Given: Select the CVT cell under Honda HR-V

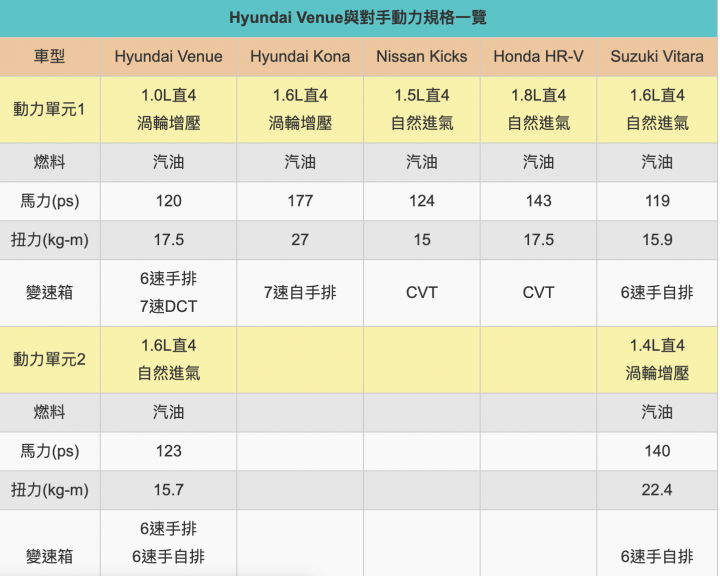Looking at the screenshot, I should (538, 292).
